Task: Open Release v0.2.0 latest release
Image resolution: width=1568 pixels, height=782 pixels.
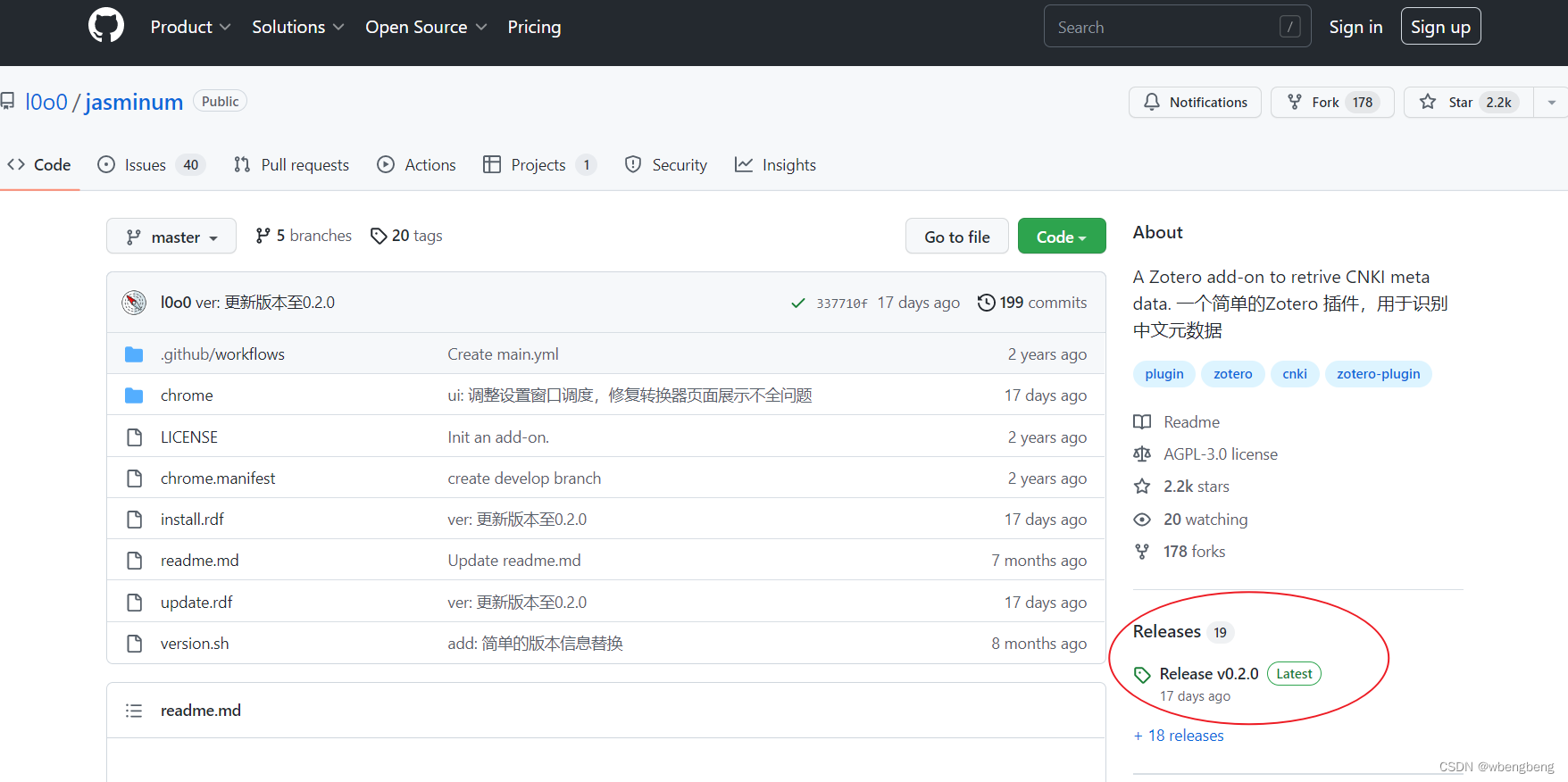Action: point(1209,674)
